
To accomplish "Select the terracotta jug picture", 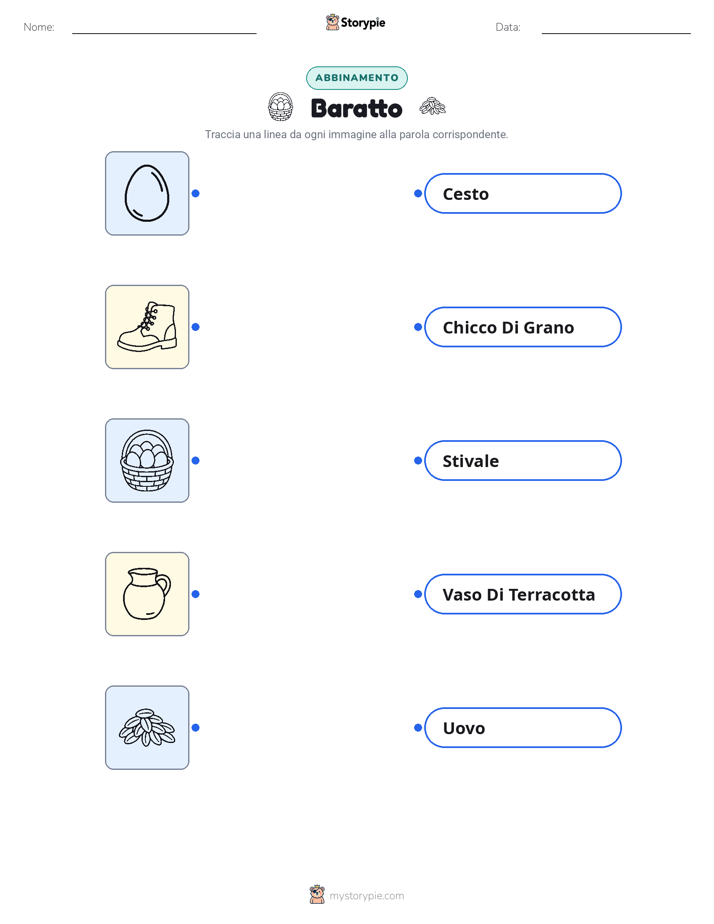I will click(x=147, y=594).
